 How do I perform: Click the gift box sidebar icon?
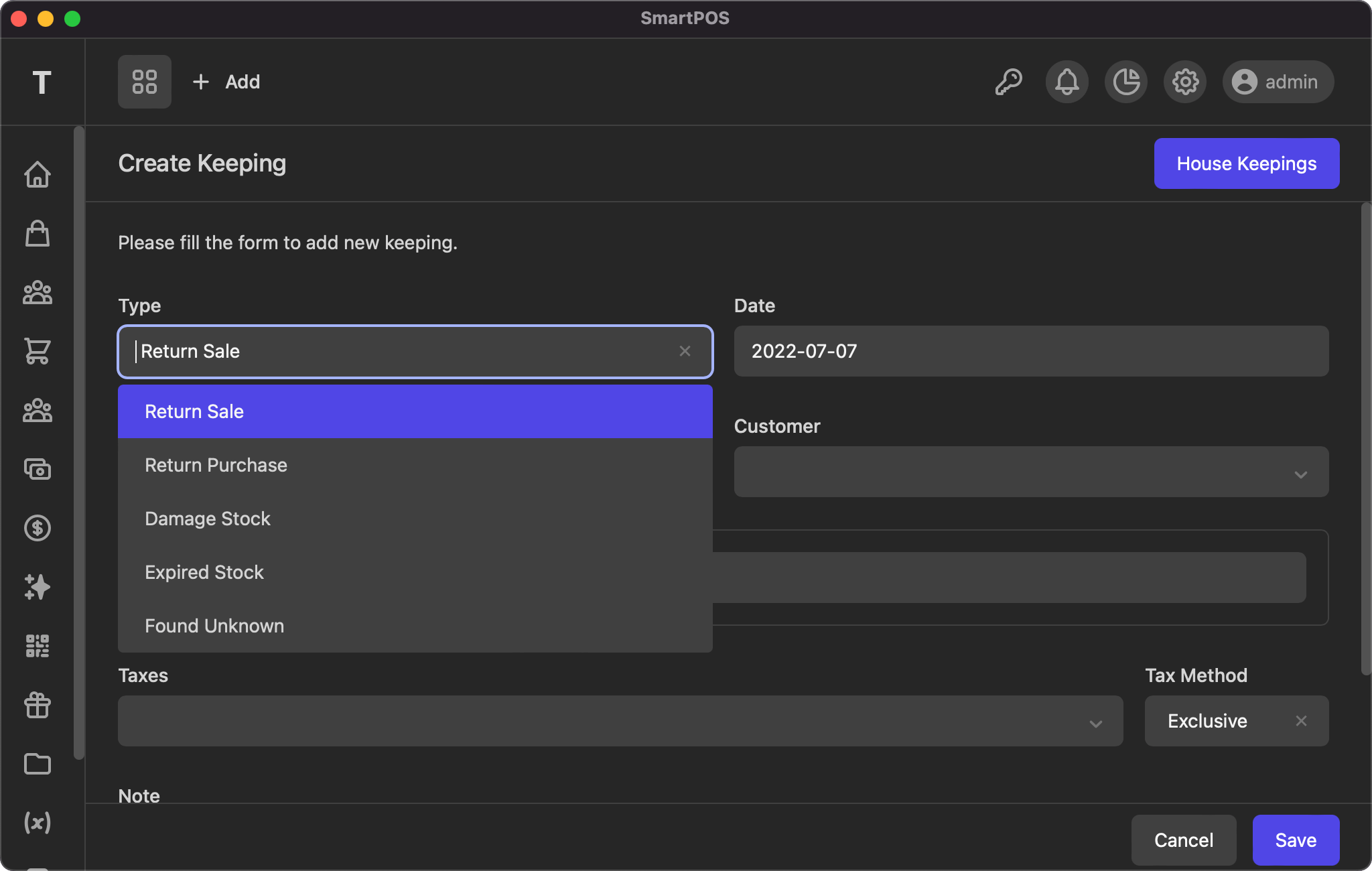click(38, 705)
